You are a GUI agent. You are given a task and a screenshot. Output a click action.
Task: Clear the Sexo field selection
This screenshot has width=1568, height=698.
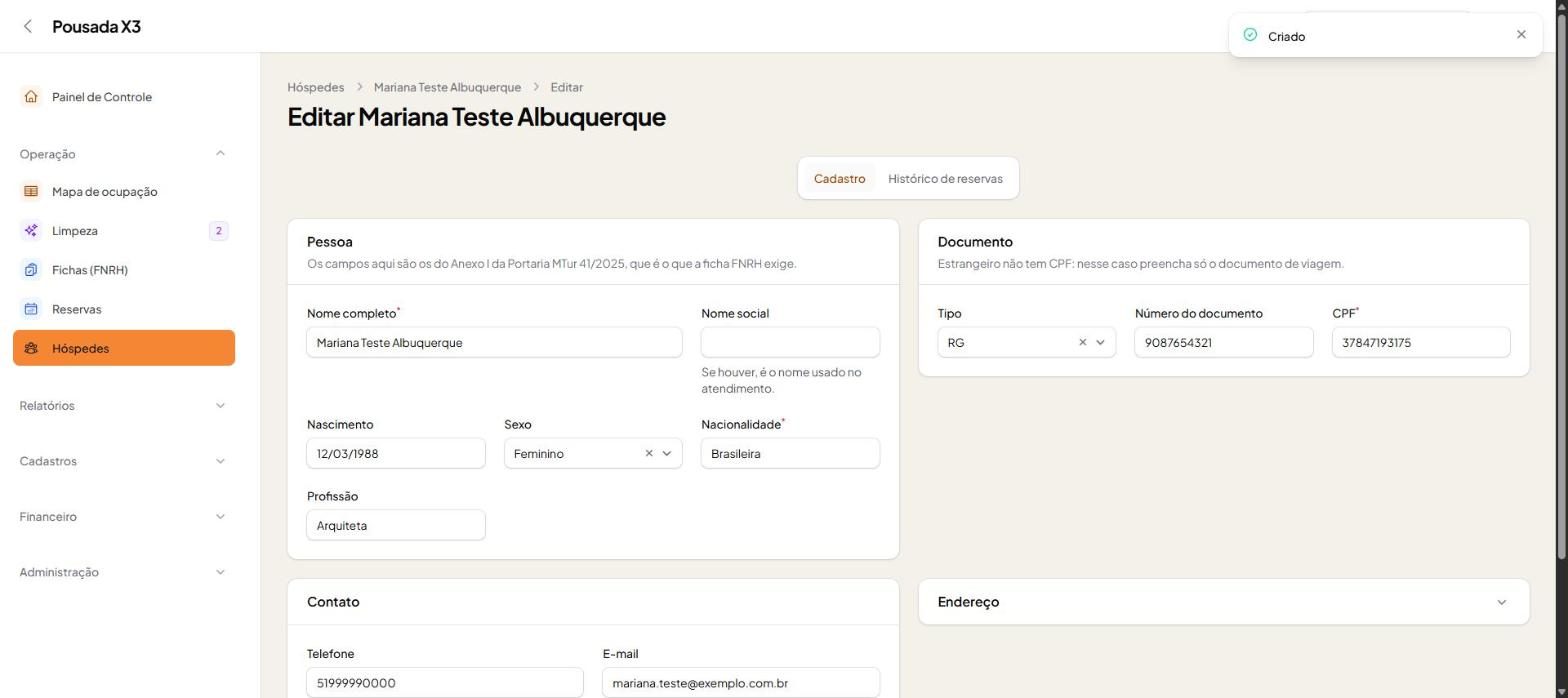coord(649,454)
